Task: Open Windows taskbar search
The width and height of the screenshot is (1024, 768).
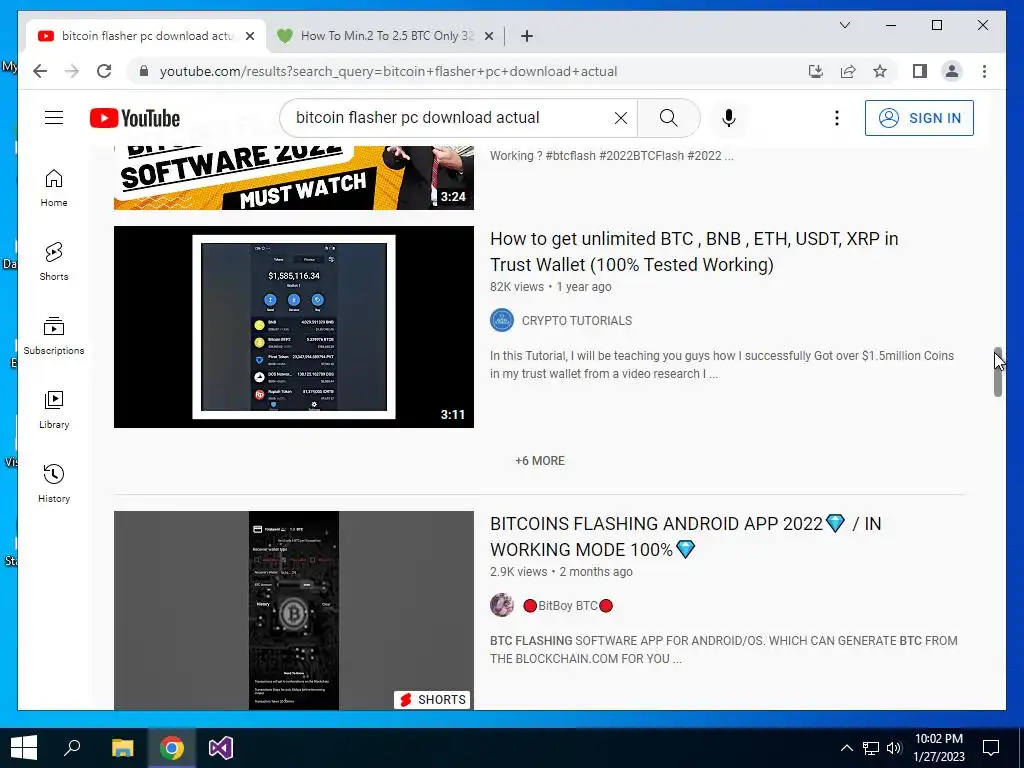Action: point(72,748)
